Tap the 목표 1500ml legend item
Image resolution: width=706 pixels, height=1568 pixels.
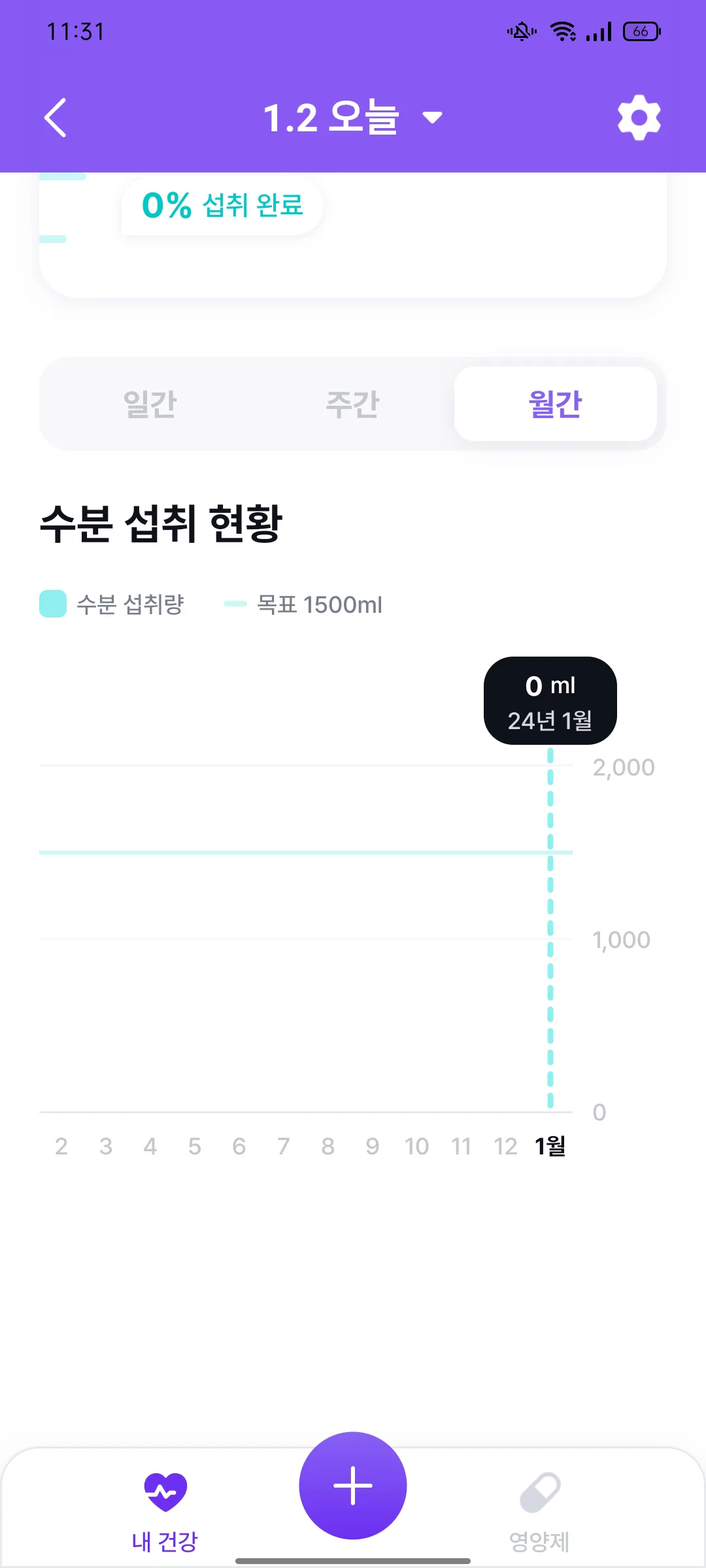pos(303,604)
